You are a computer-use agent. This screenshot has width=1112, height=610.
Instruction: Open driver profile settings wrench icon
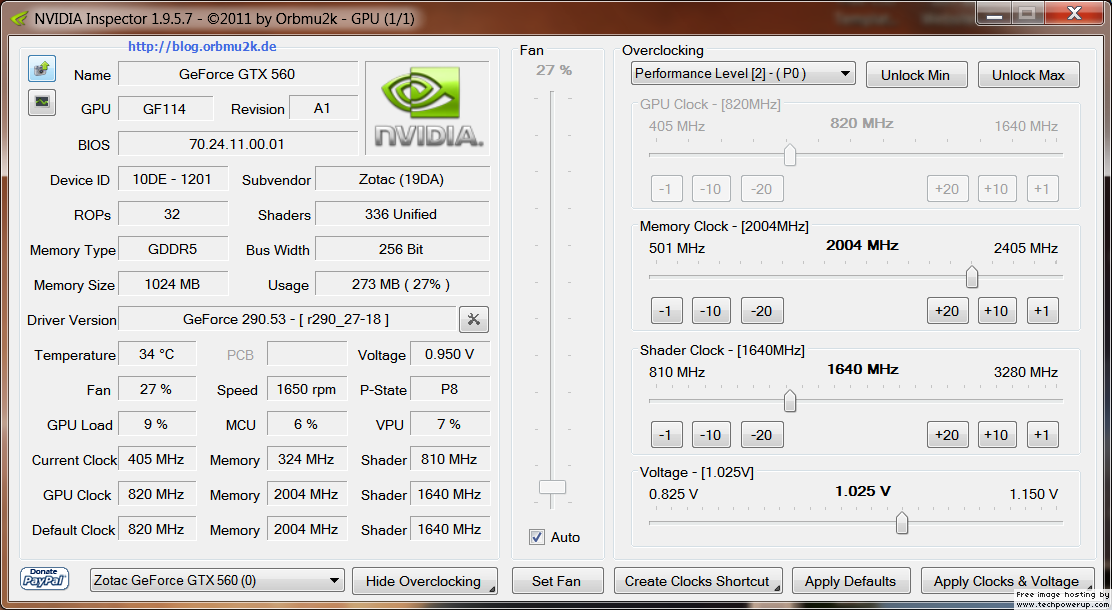(x=474, y=320)
